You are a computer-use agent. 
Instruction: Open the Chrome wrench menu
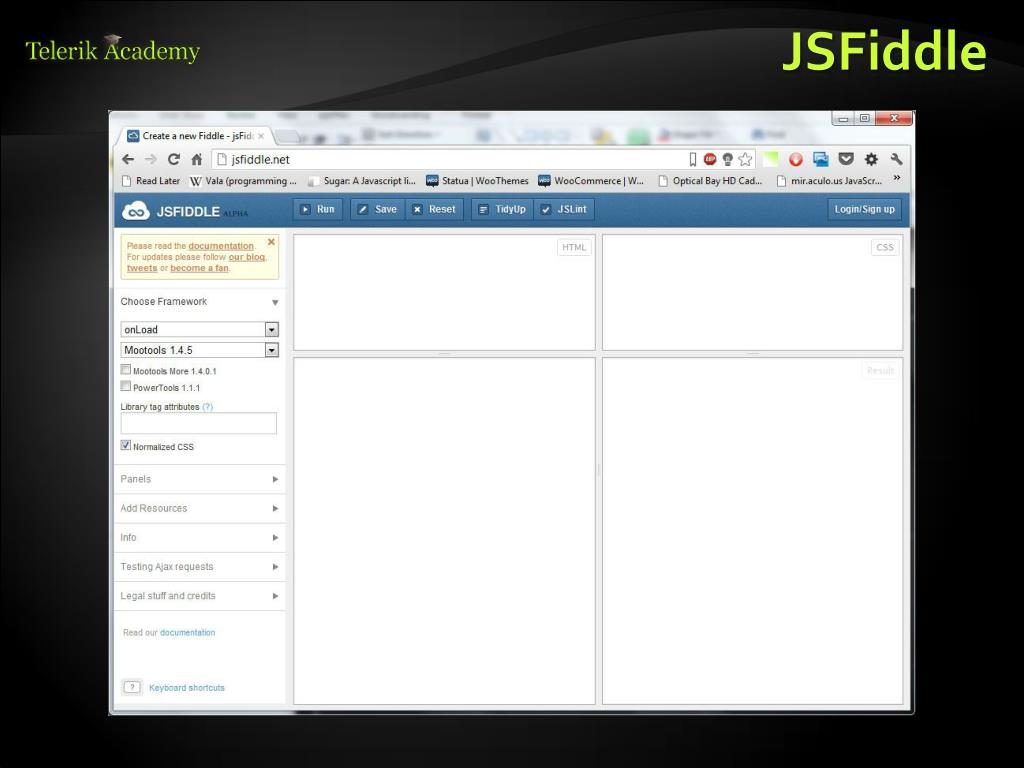click(896, 159)
